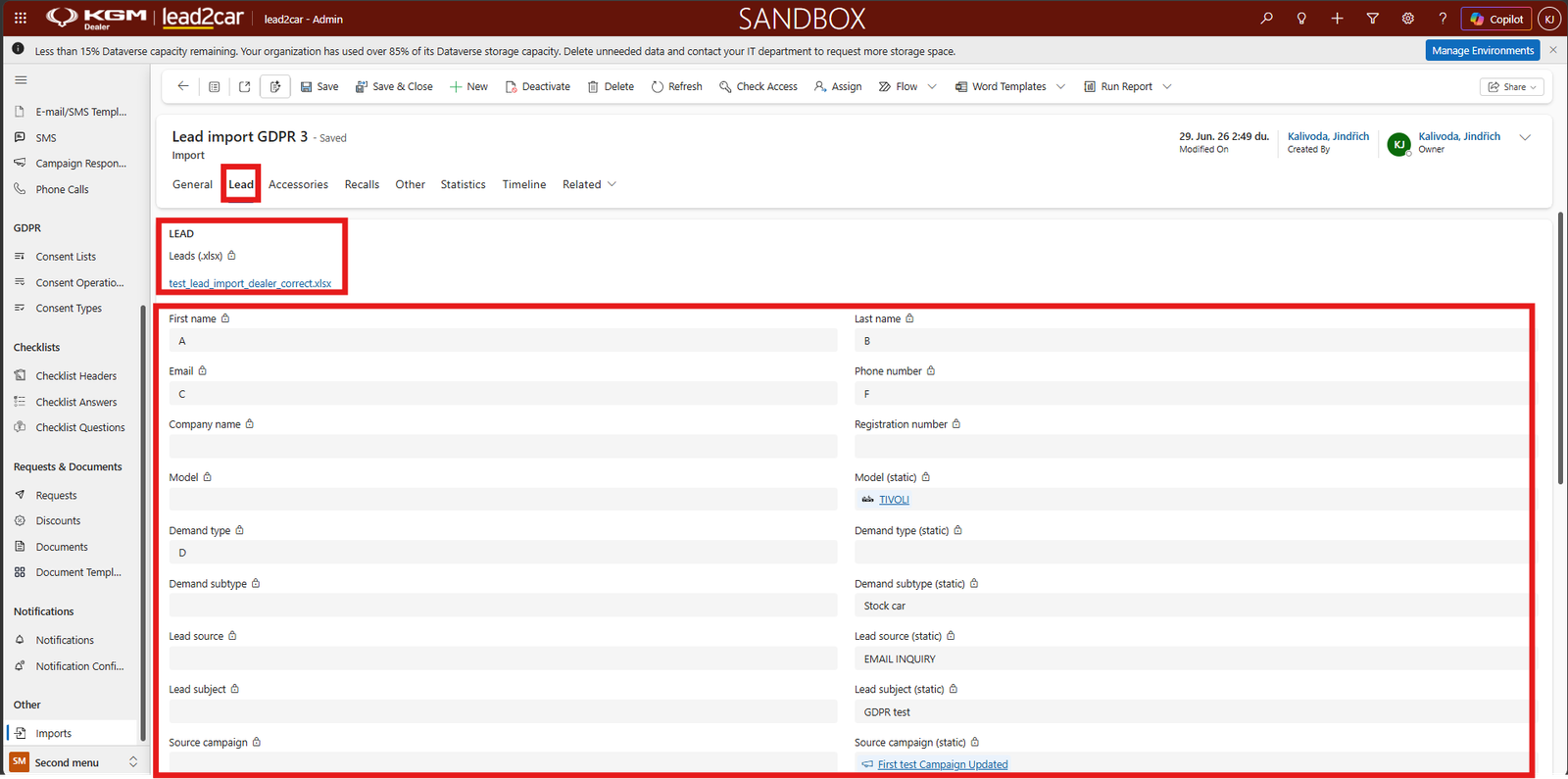
Task: Open the record in a new window
Action: 245,86
